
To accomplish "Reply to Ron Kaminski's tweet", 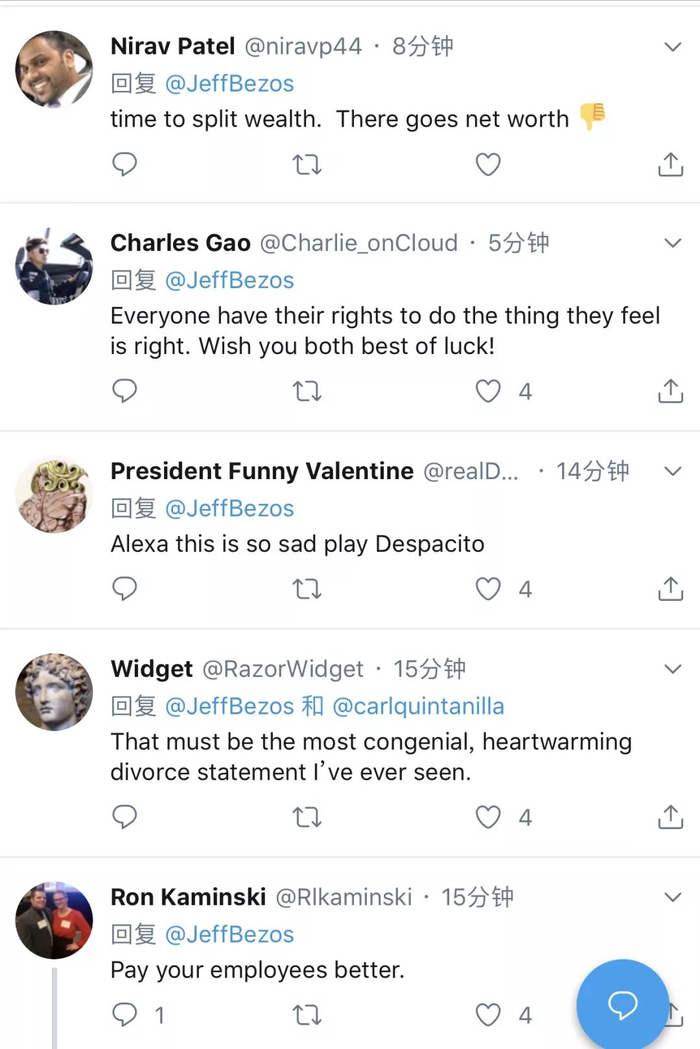I will coord(124,1016).
